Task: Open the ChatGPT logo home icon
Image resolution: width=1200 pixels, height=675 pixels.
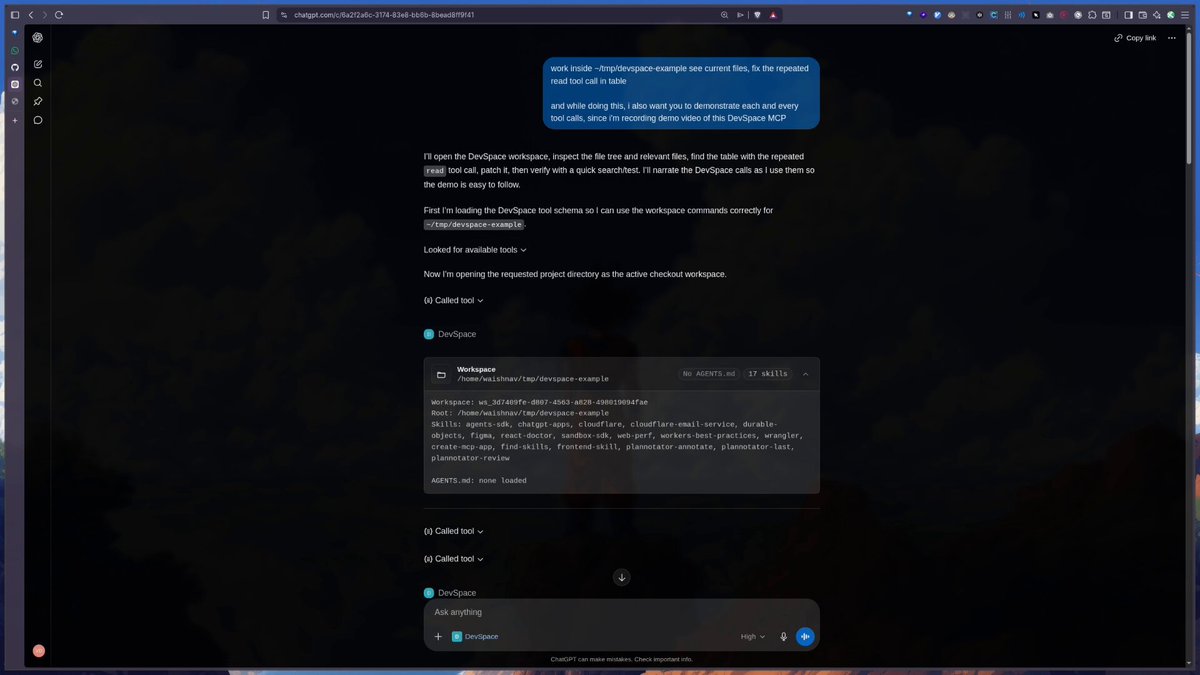Action: 38,38
